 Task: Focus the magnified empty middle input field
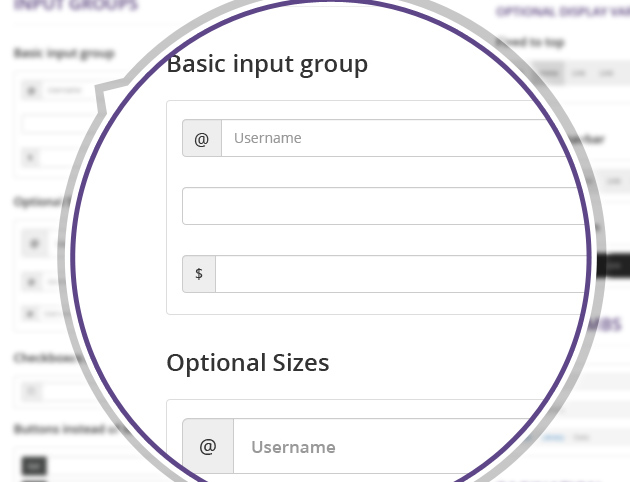tap(384, 206)
